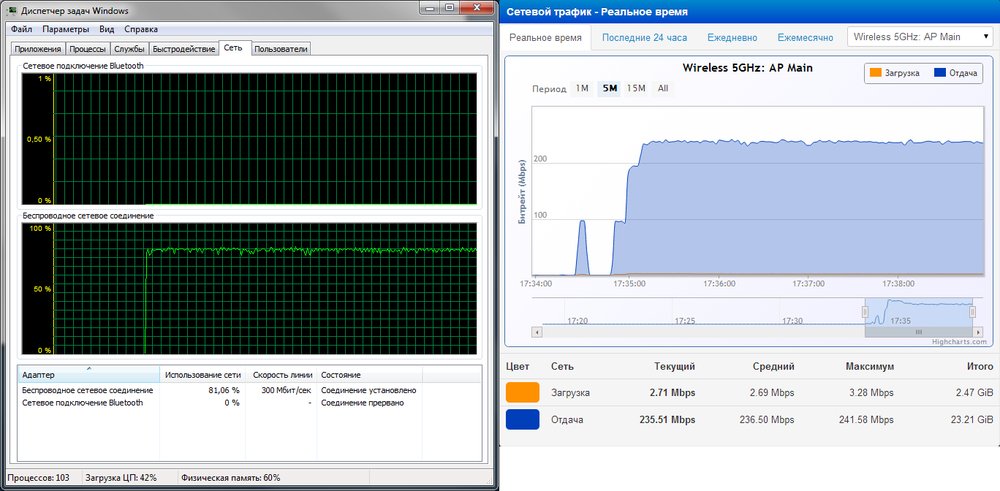Screen dimensions: 1000x491
Task: Switch to the Быстродействие tab
Action: pyautogui.click(x=184, y=49)
